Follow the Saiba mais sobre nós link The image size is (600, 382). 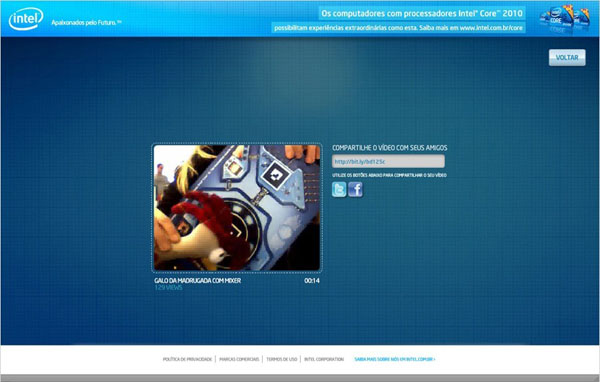(395, 359)
